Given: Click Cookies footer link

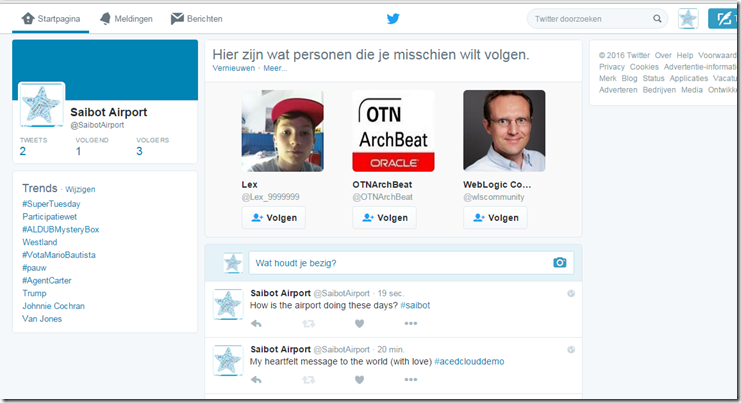Looking at the screenshot, I should (x=644, y=67).
